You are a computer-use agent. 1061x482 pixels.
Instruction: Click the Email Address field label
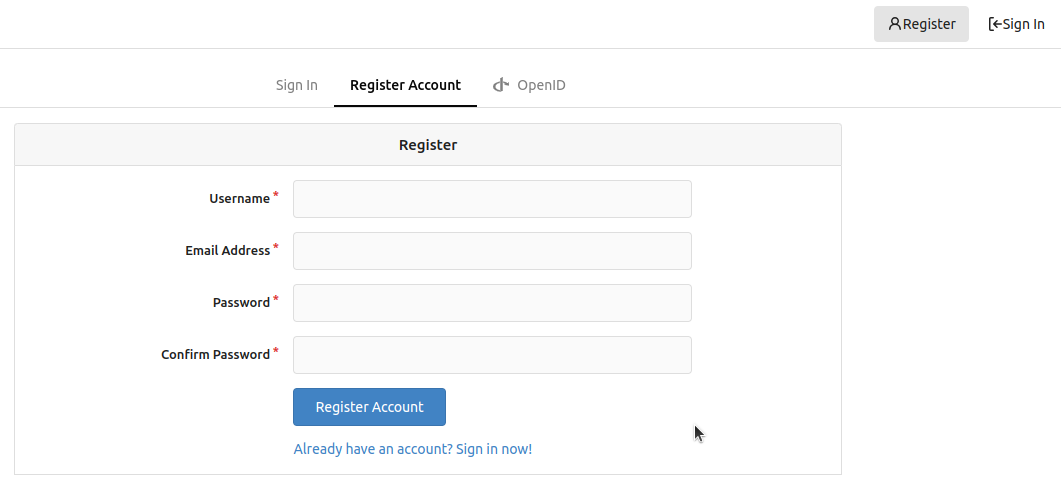[227, 250]
